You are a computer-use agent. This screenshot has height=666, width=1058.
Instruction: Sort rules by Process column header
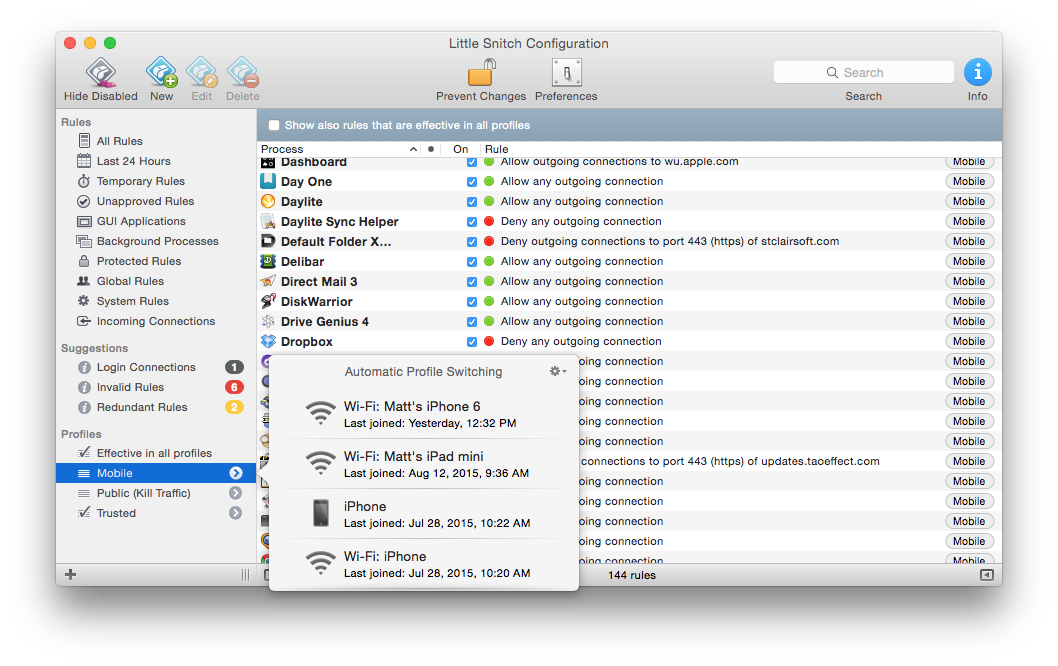point(339,149)
